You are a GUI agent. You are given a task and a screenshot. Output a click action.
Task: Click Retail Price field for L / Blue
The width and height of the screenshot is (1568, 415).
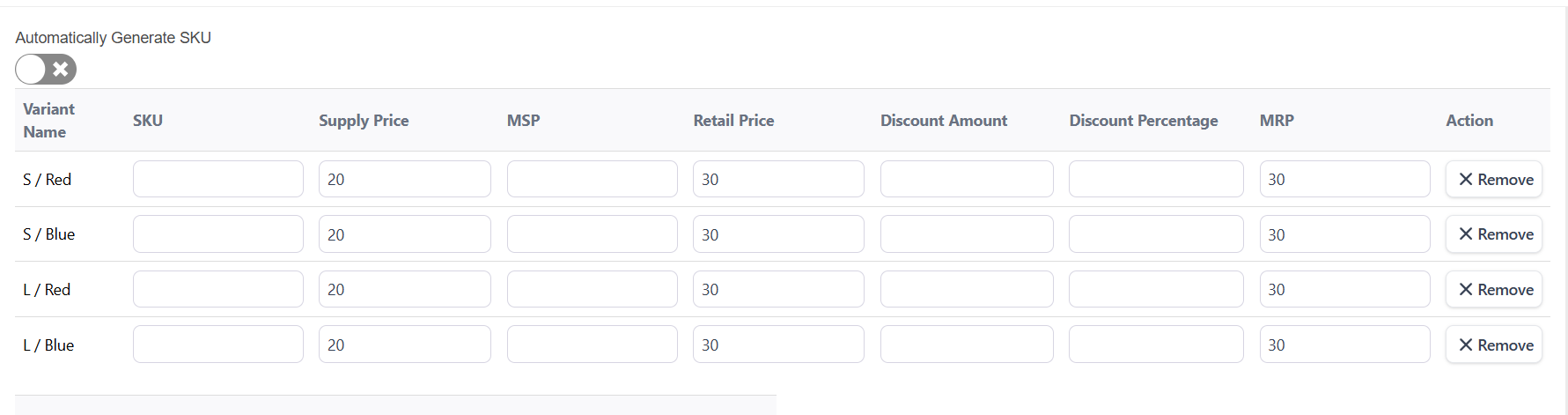778,345
